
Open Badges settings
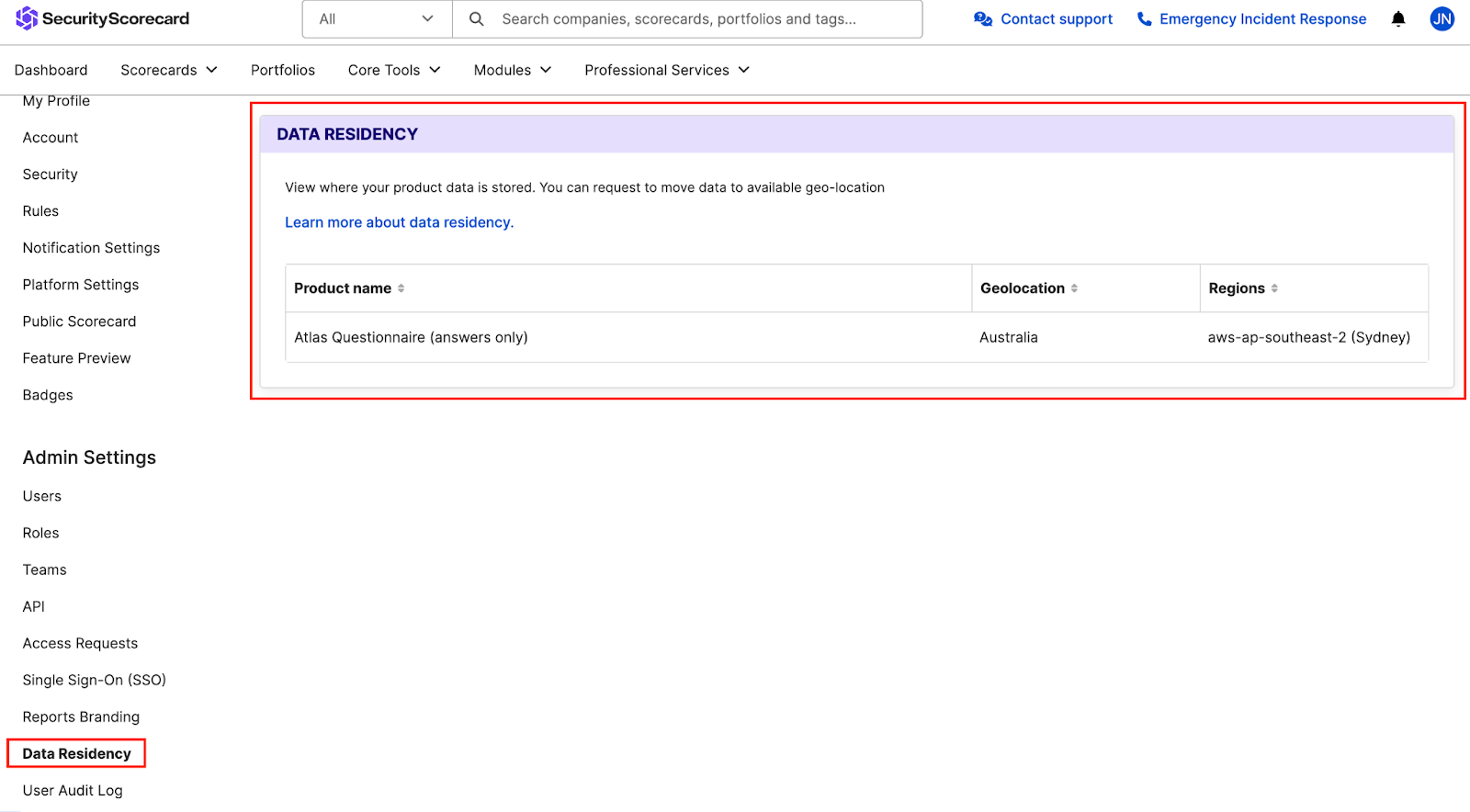pyautogui.click(x=48, y=395)
